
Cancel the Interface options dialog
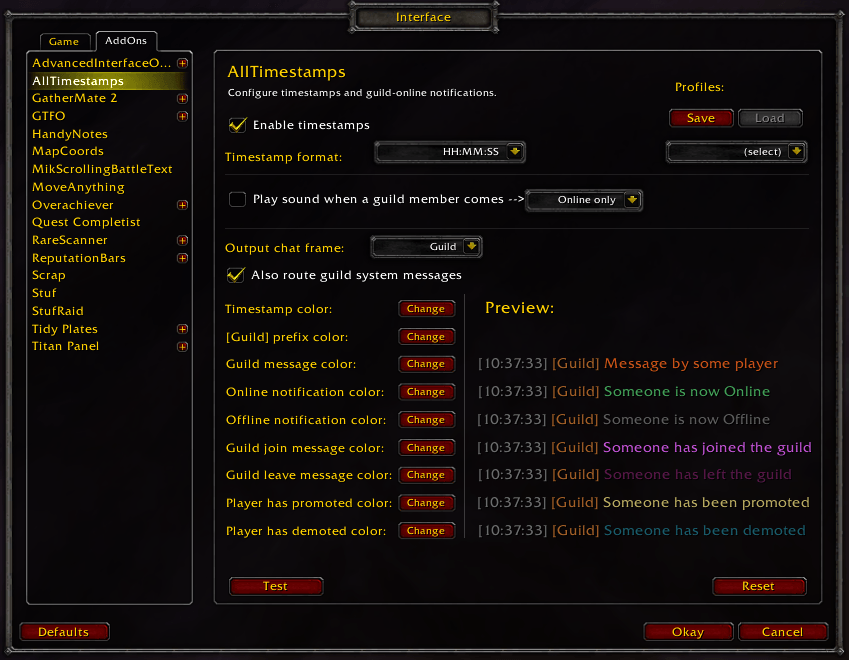click(783, 632)
